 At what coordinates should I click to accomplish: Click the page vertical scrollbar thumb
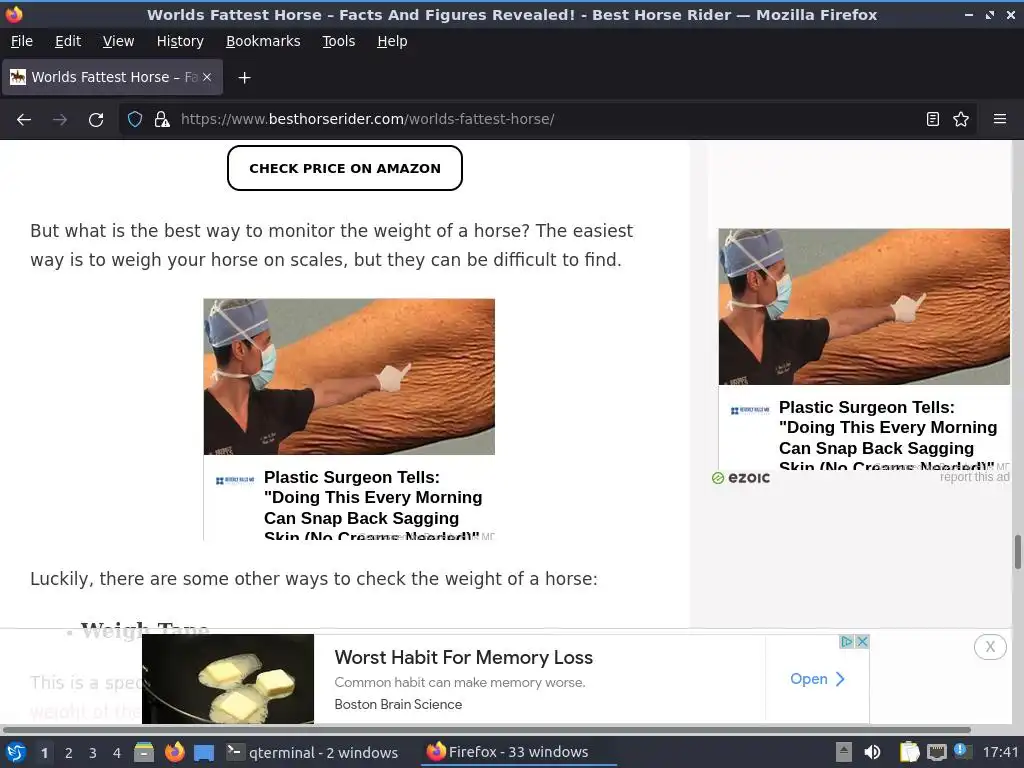[1017, 552]
